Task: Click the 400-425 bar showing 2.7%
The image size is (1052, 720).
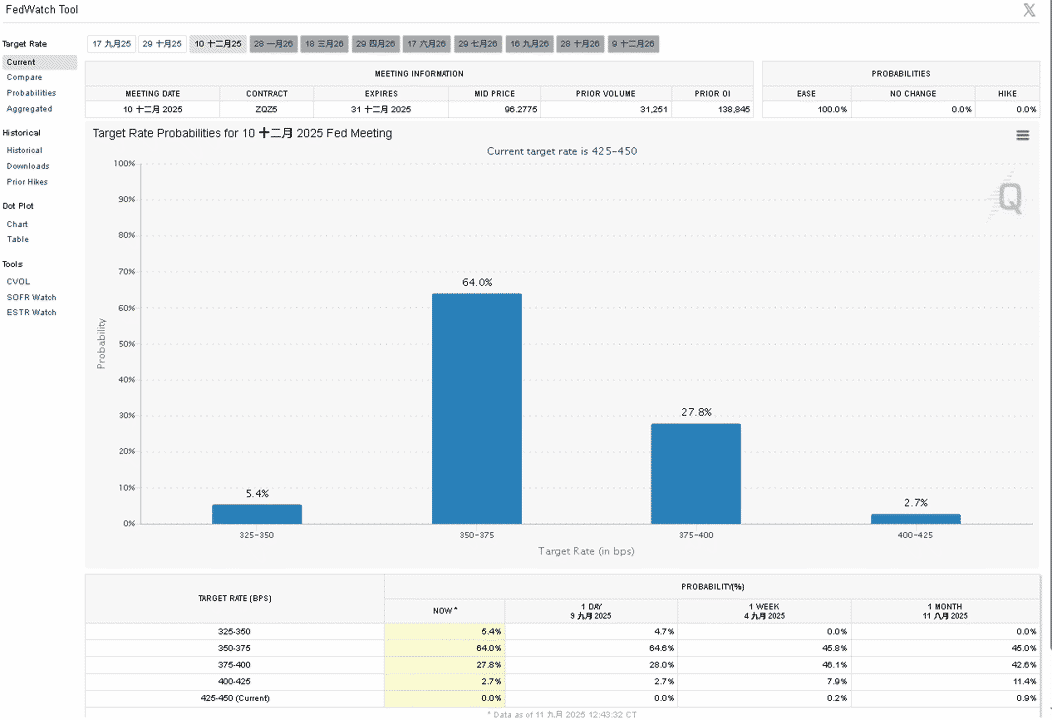Action: tap(916, 519)
